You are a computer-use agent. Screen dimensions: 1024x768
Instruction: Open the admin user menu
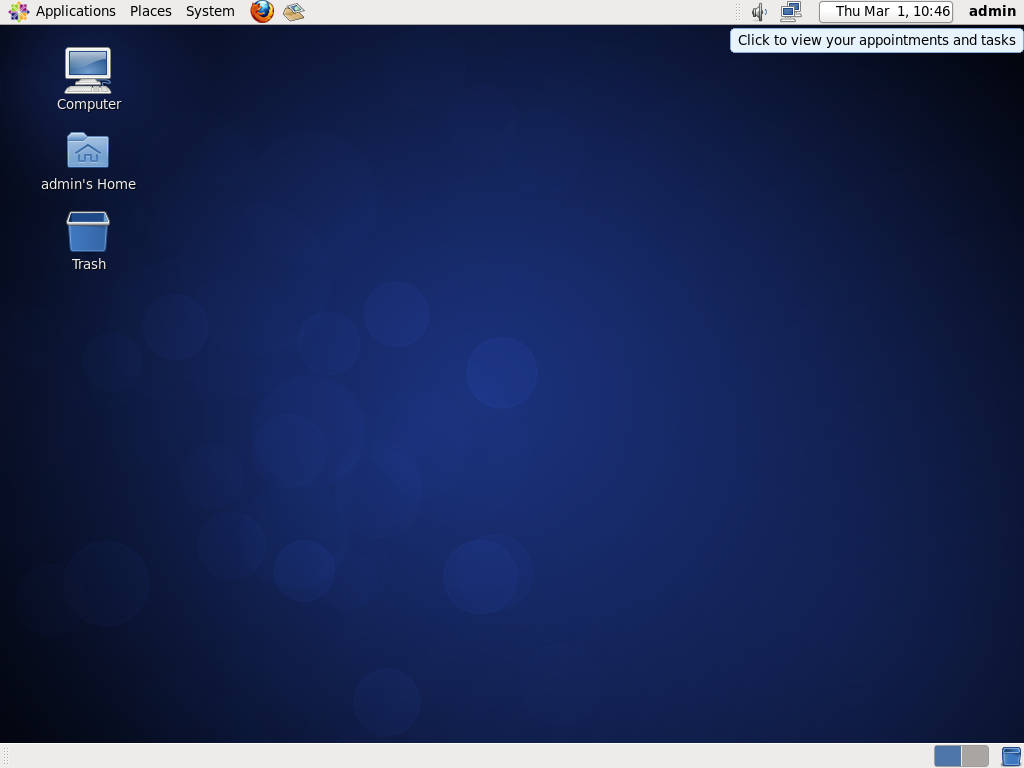click(991, 11)
